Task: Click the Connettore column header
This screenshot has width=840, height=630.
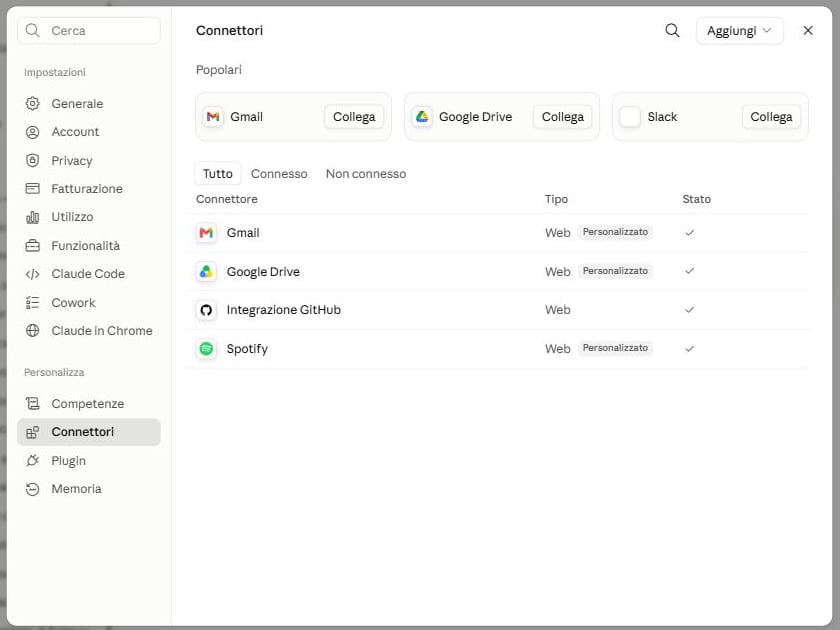Action: pyautogui.click(x=227, y=199)
